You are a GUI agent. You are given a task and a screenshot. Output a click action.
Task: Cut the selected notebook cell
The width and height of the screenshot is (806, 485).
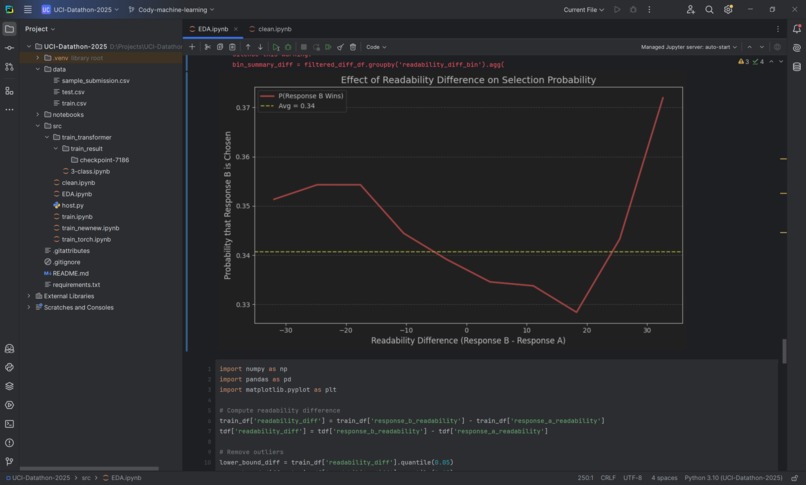[x=208, y=47]
